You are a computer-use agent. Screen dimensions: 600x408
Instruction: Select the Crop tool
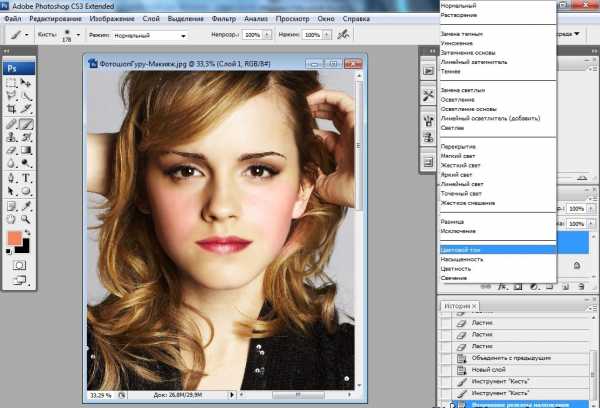(x=11, y=109)
